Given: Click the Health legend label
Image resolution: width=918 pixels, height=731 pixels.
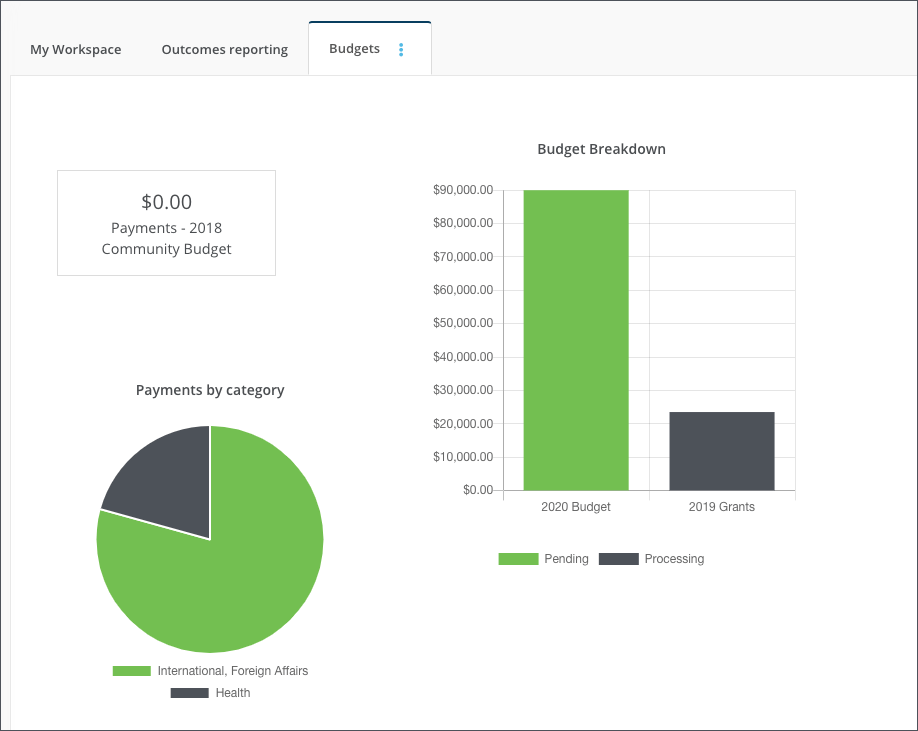Looking at the screenshot, I should click(x=235, y=692).
